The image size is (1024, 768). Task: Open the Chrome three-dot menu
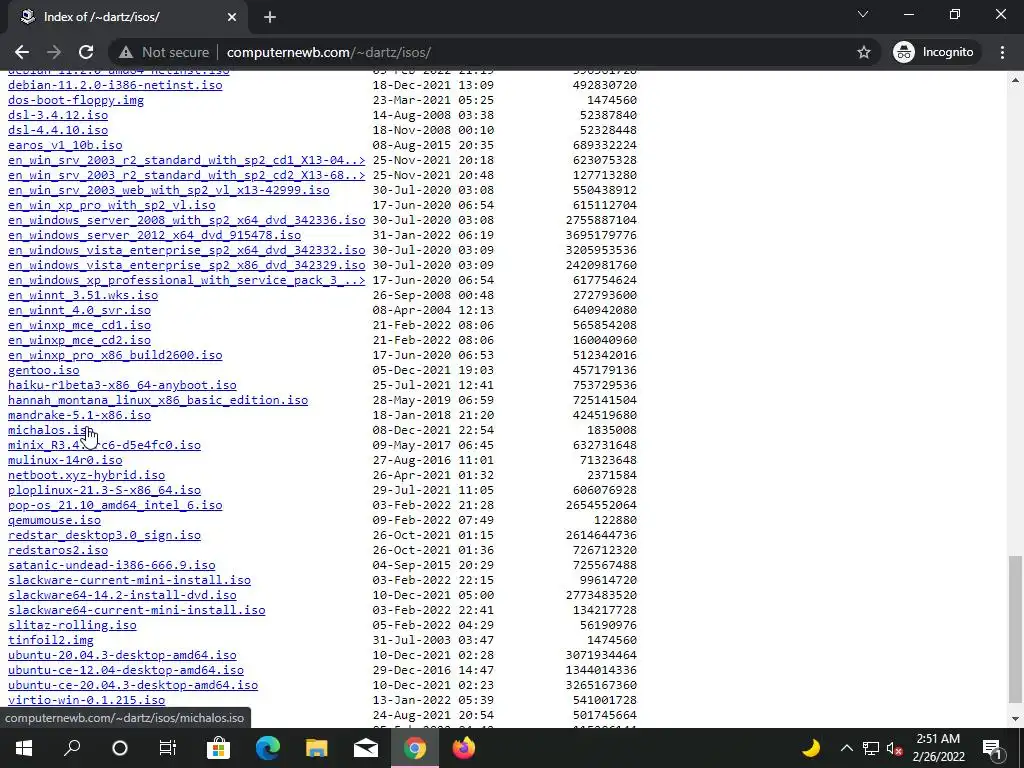click(1002, 52)
